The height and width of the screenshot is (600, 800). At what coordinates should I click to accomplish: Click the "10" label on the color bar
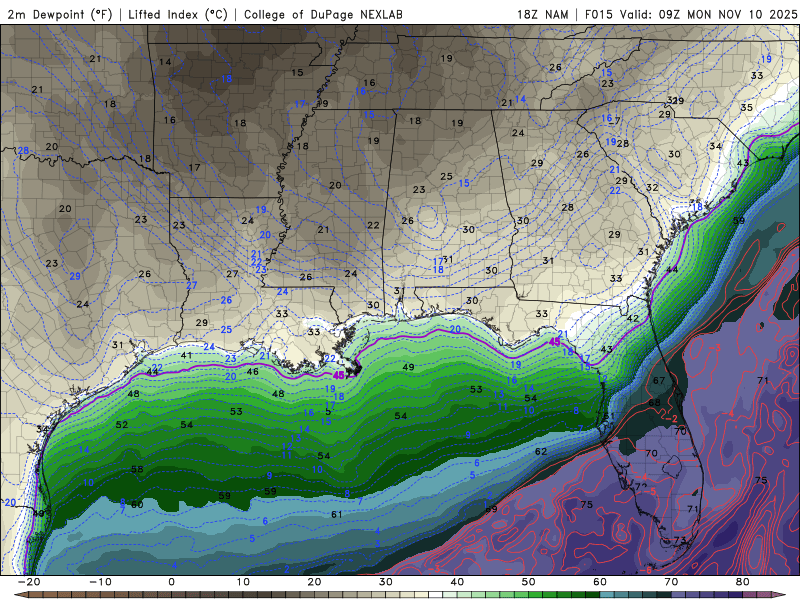point(243,582)
